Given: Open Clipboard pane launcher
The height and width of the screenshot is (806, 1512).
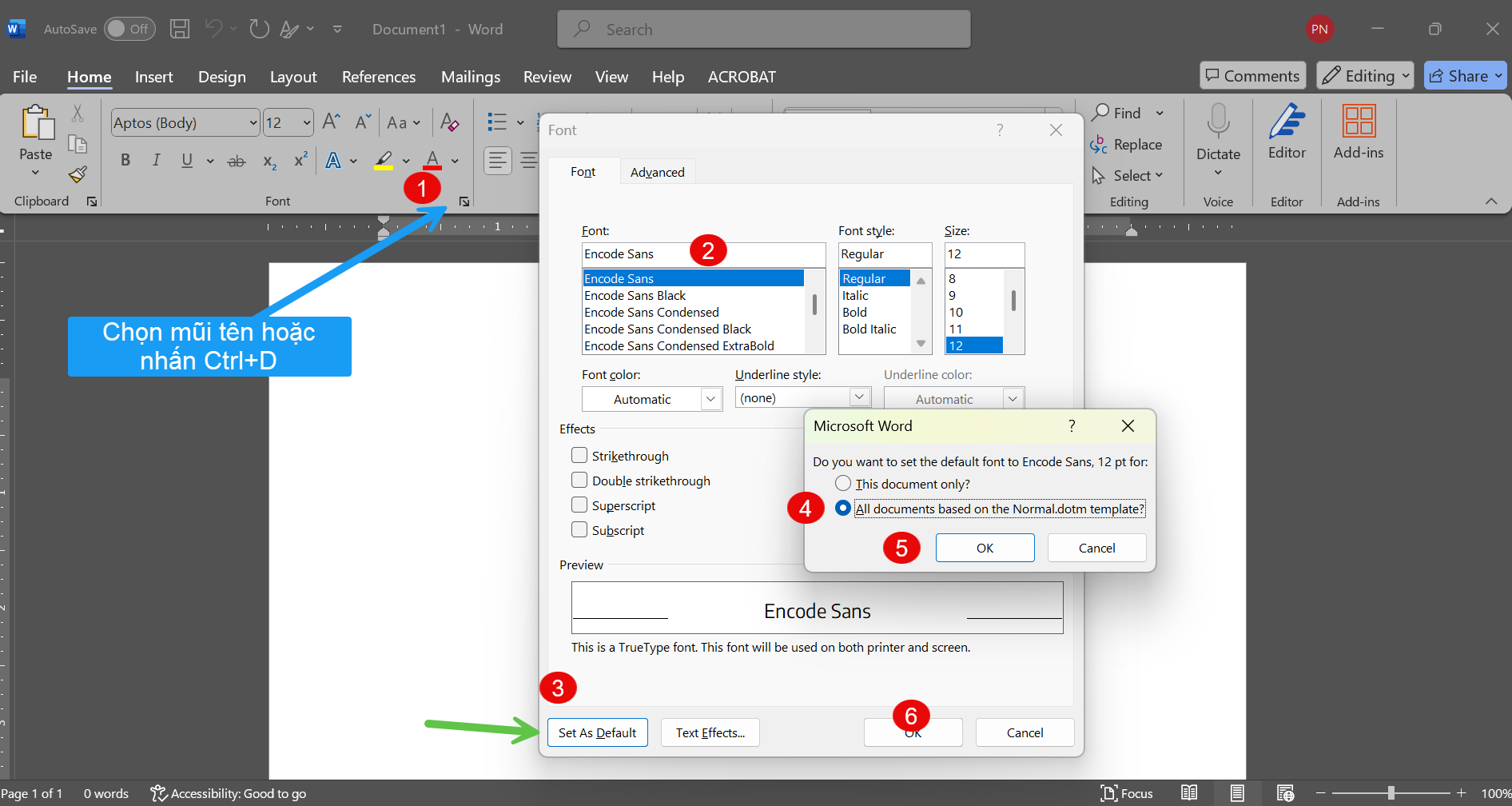Looking at the screenshot, I should (92, 201).
